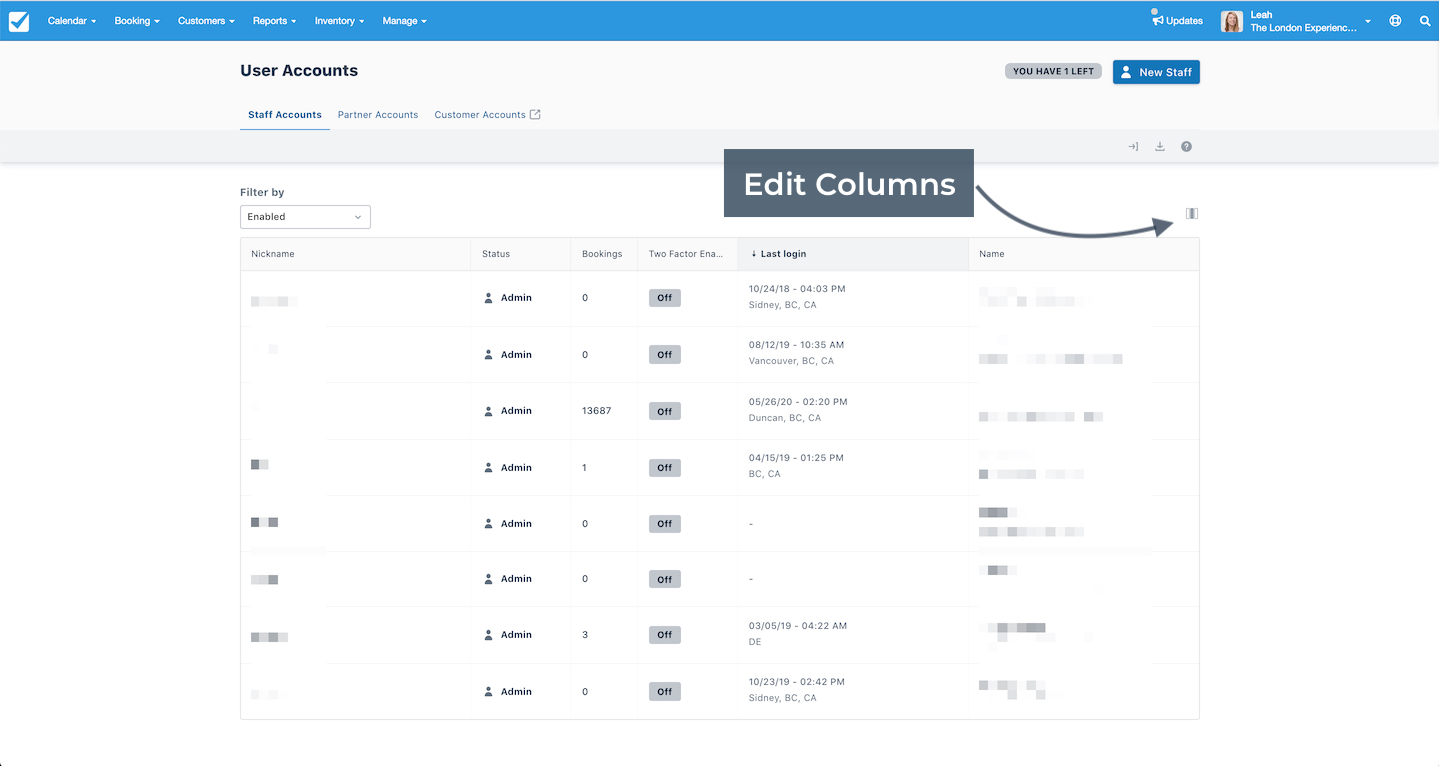Toggle two factor Off for 04/15/19 login row

coord(665,468)
